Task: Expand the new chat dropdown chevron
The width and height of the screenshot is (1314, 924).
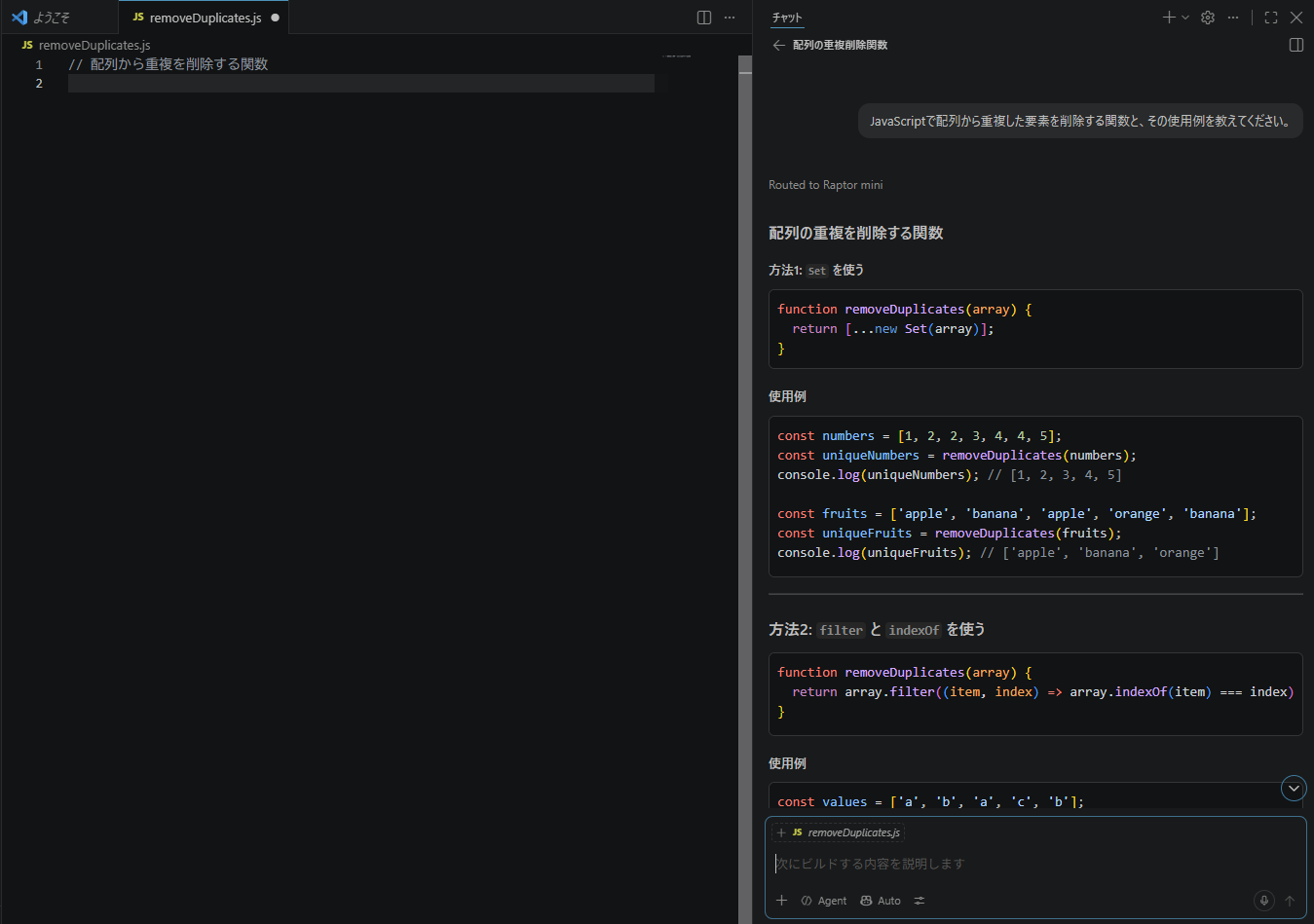Action: pos(1185,18)
